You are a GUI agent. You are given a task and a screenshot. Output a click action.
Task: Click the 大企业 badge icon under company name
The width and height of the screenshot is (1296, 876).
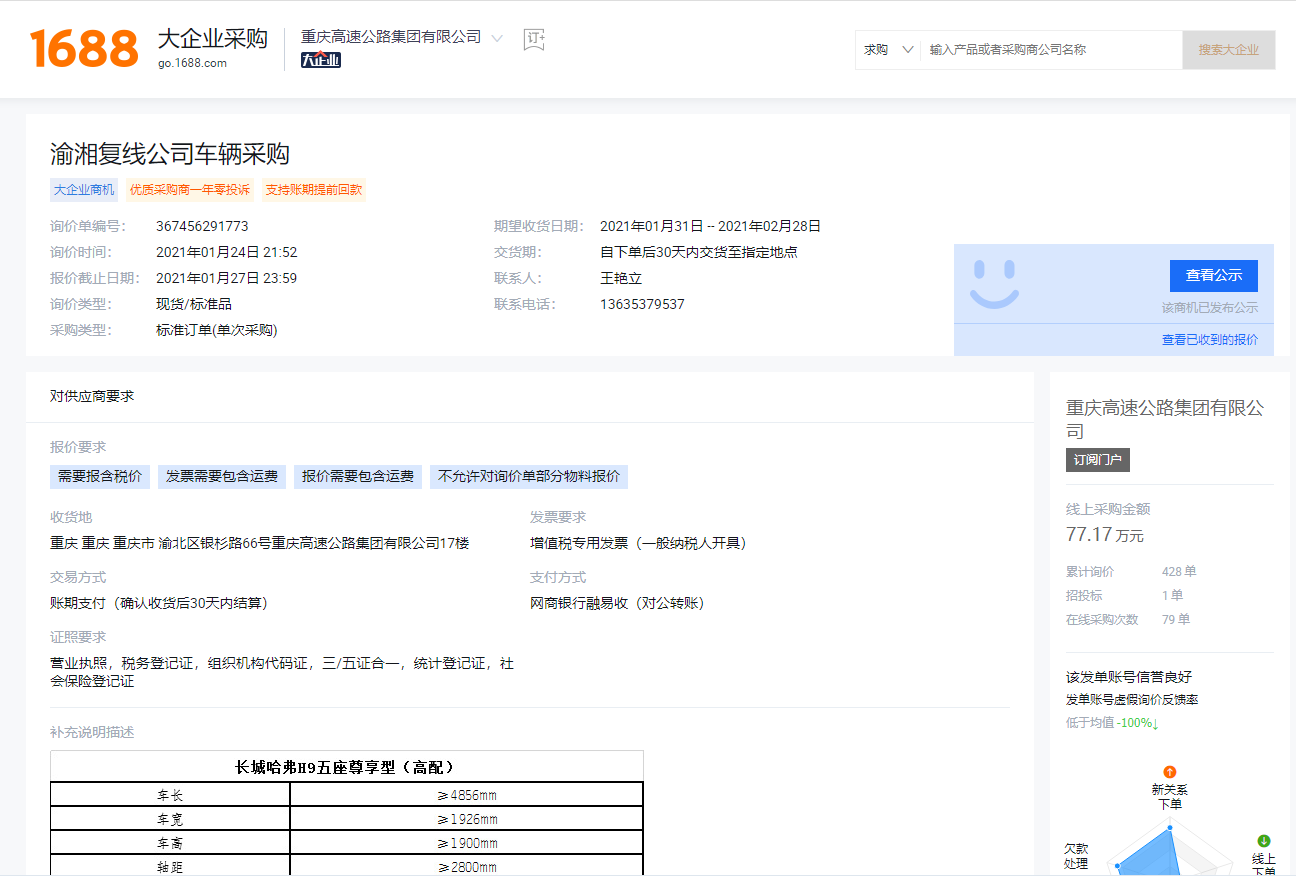coord(321,60)
